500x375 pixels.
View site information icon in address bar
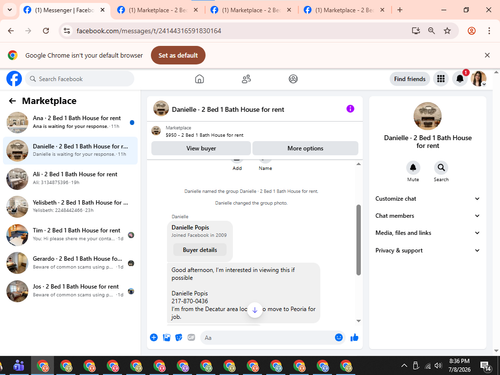click(x=67, y=31)
